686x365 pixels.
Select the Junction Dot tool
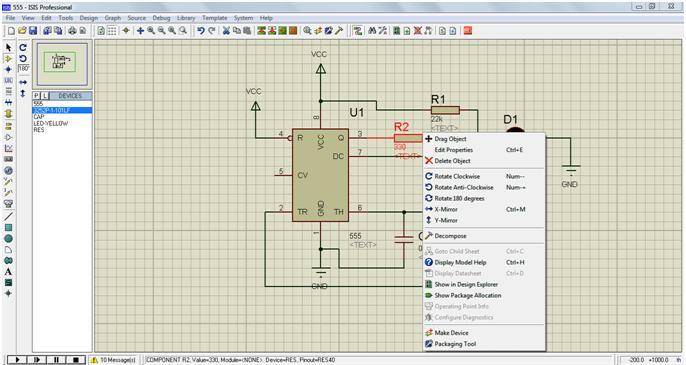pyautogui.click(x=8, y=69)
